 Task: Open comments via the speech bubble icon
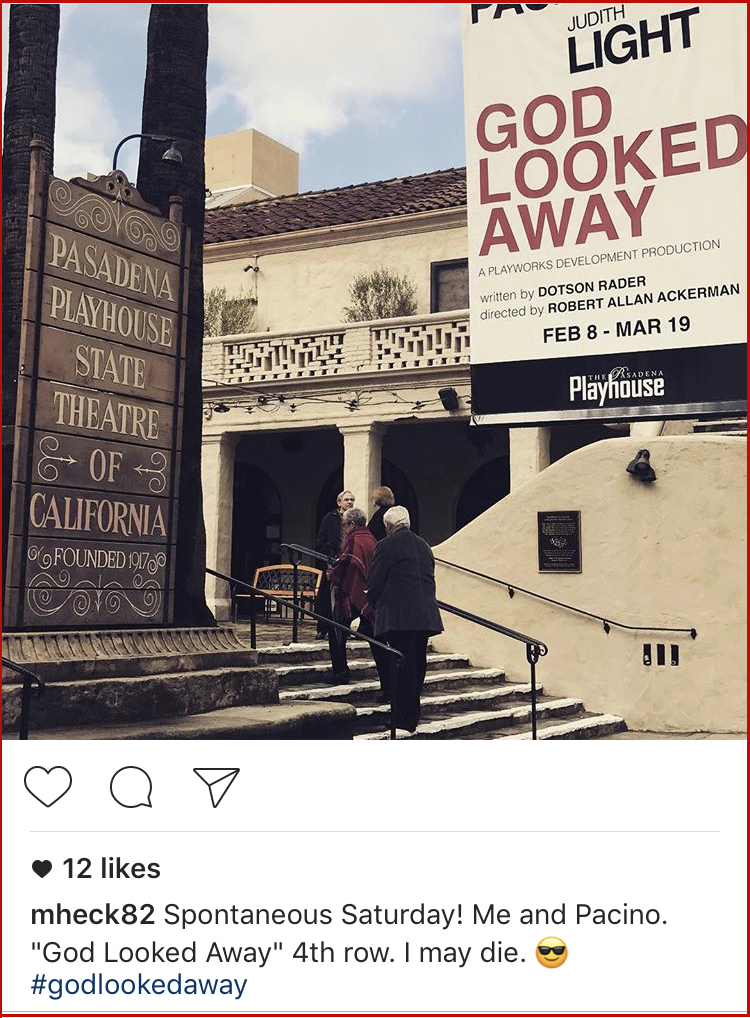(131, 787)
